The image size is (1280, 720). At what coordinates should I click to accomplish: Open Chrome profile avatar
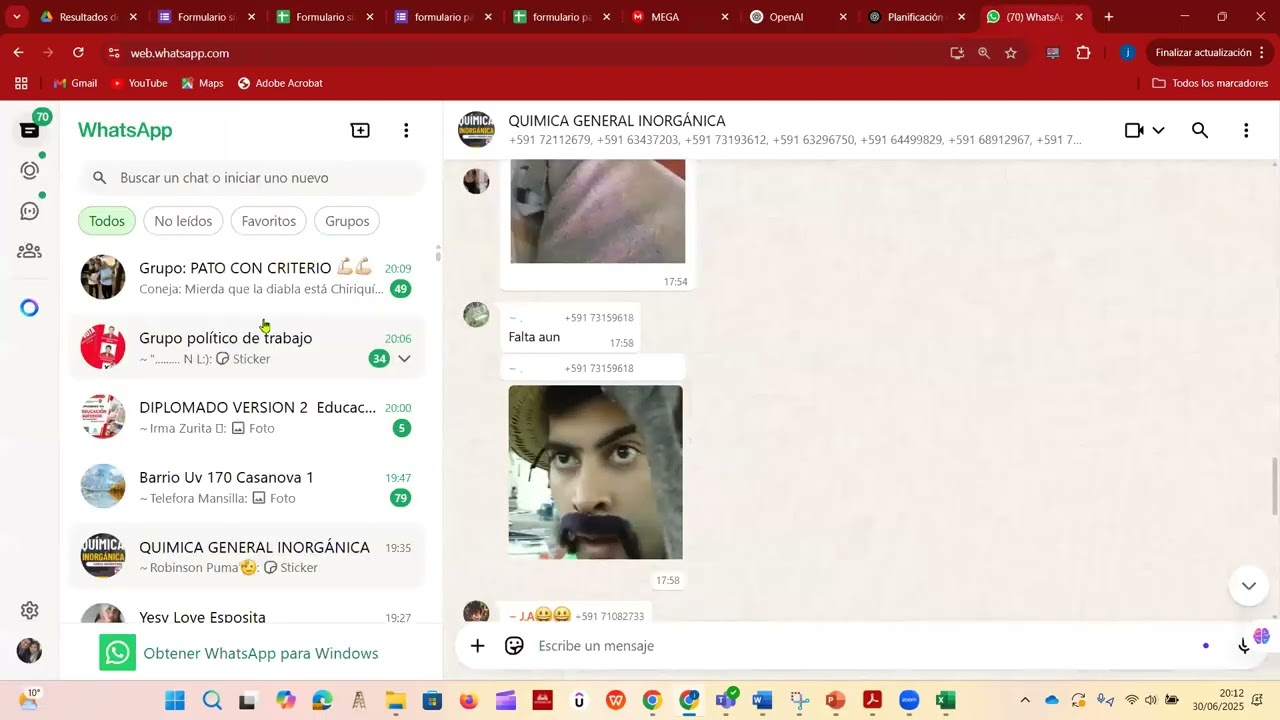1127,53
